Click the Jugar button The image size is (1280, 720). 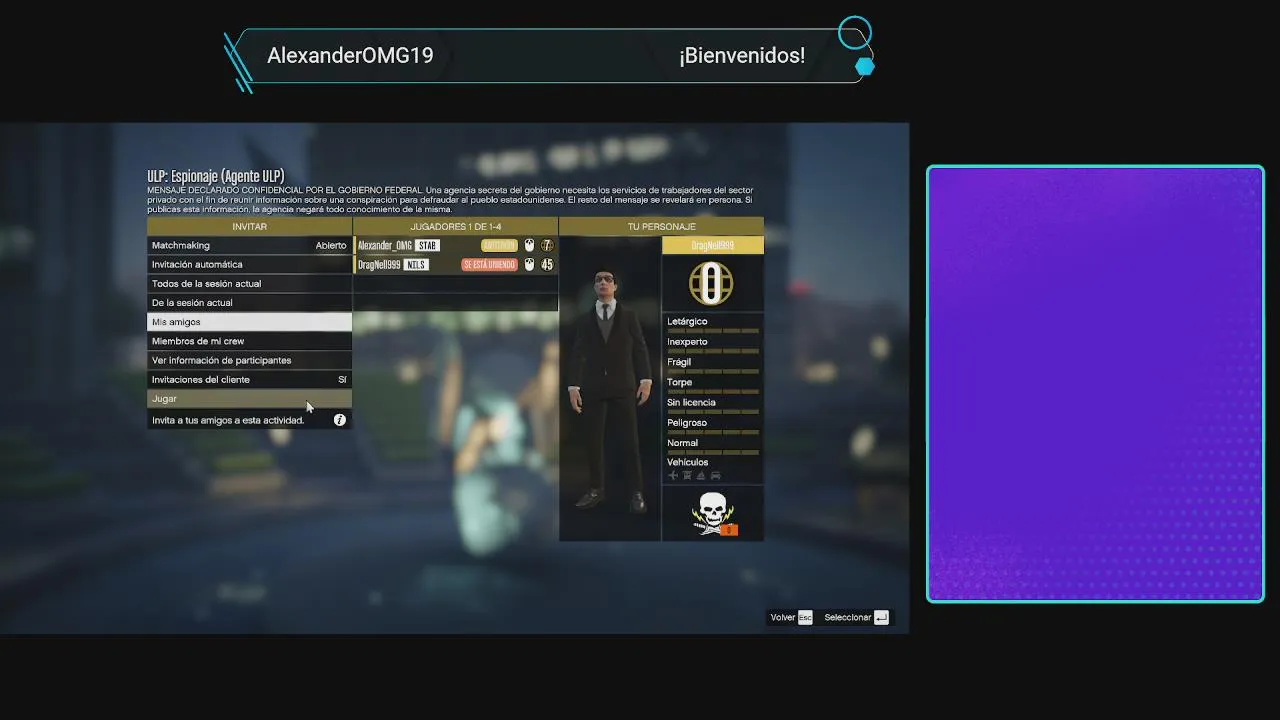tap(249, 398)
